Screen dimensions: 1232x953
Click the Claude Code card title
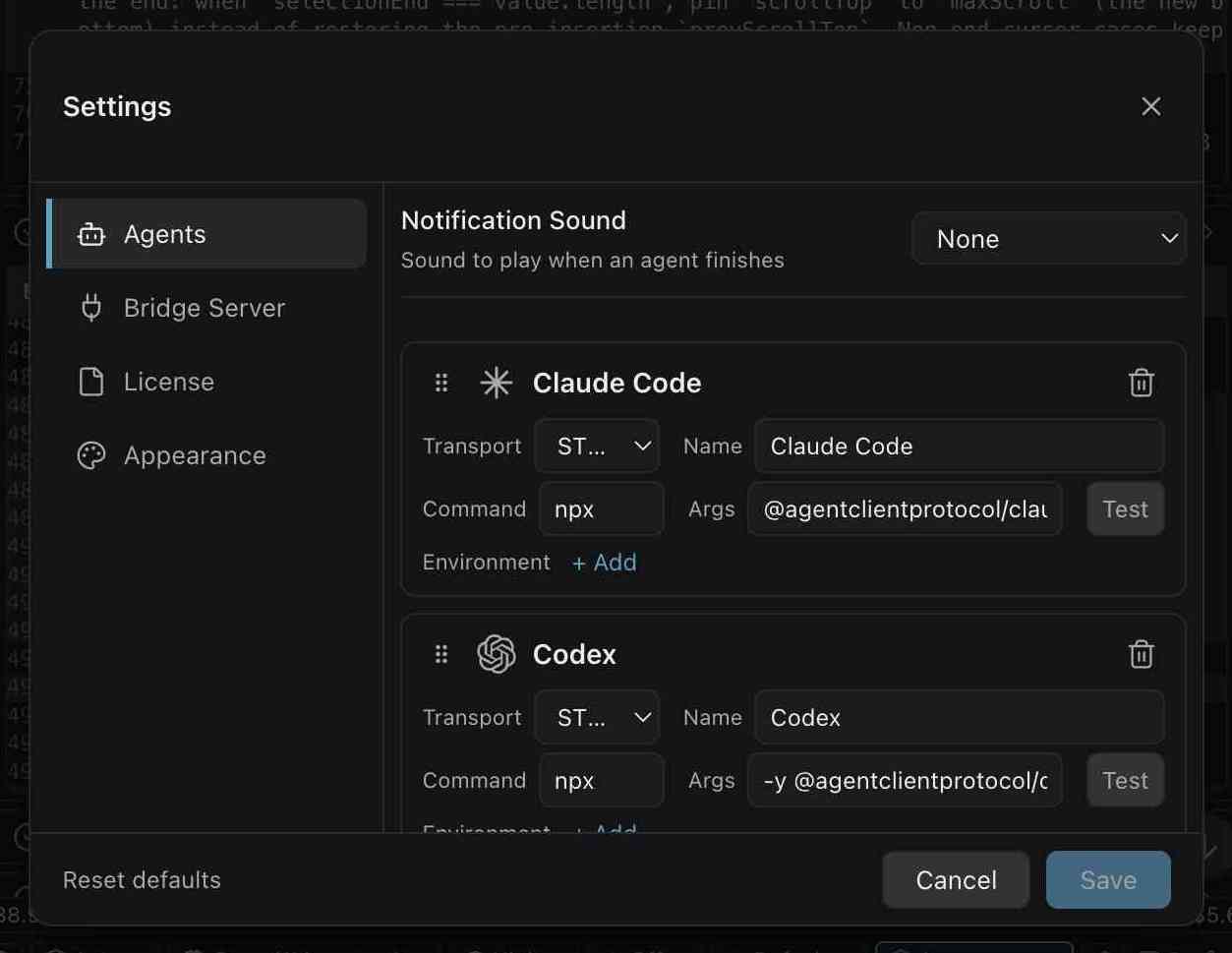click(x=616, y=383)
